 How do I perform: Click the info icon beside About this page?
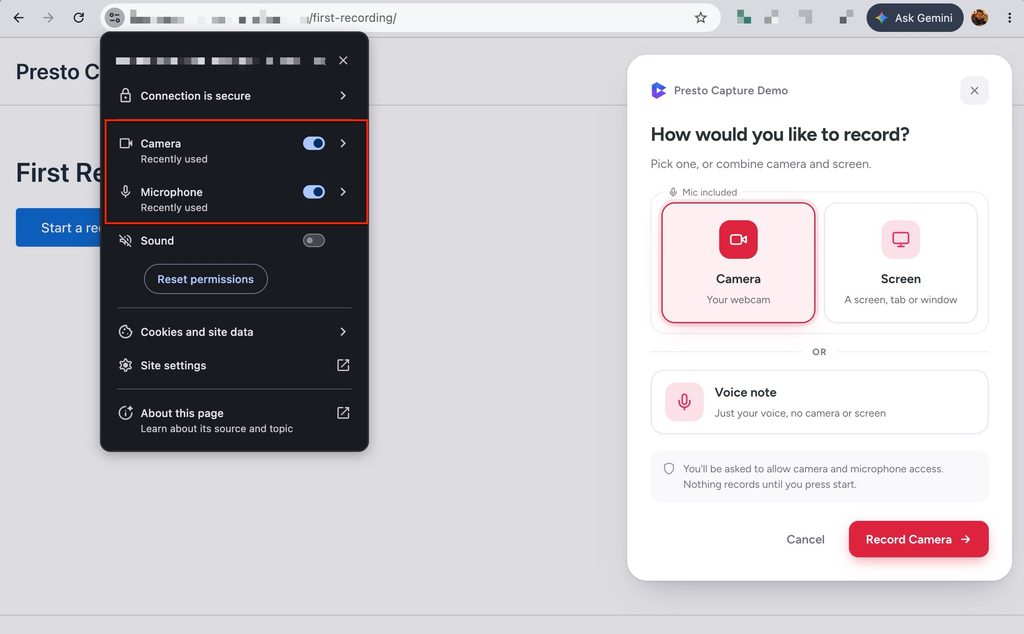tap(125, 413)
